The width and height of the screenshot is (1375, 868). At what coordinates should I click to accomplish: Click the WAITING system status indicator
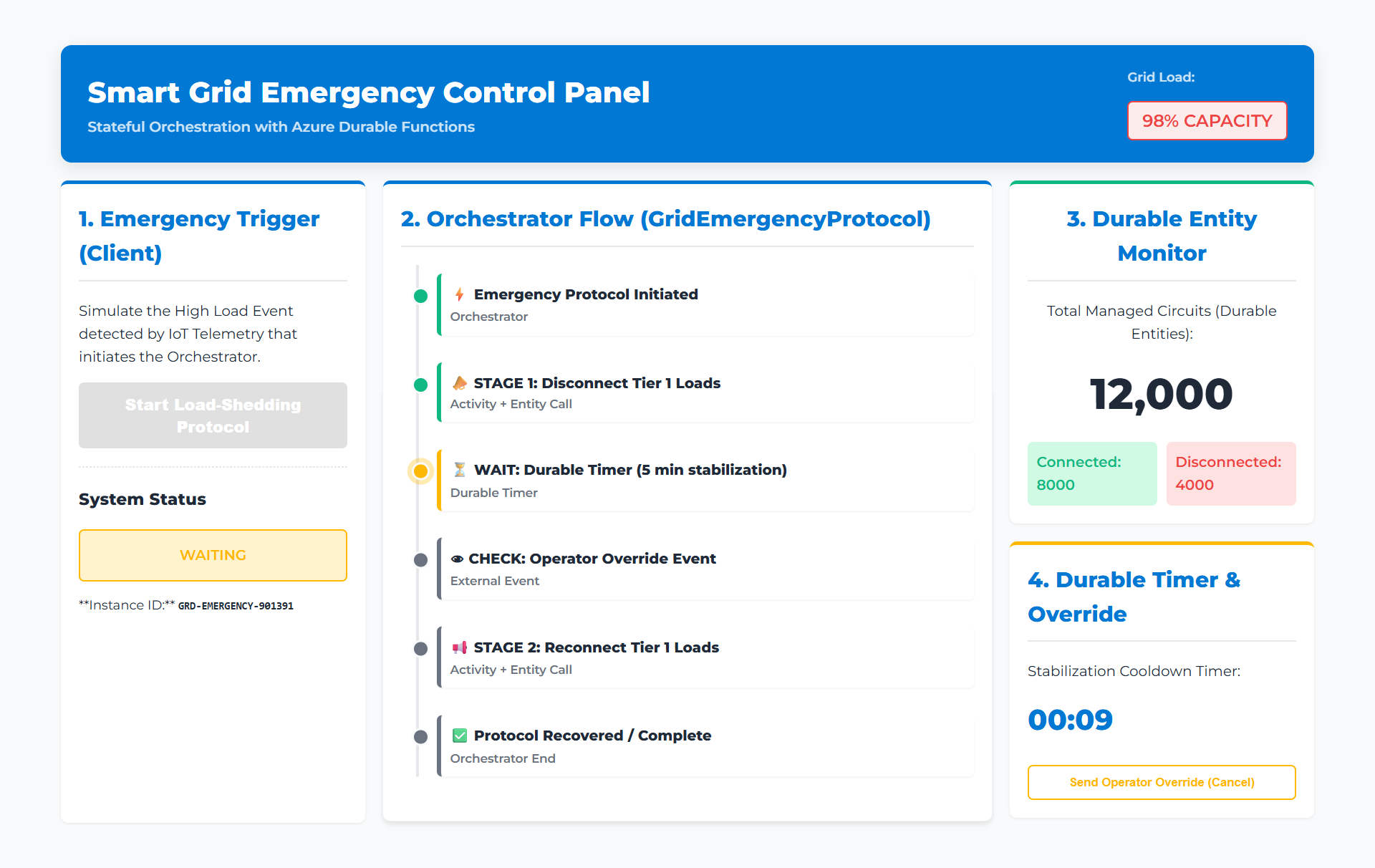point(213,555)
